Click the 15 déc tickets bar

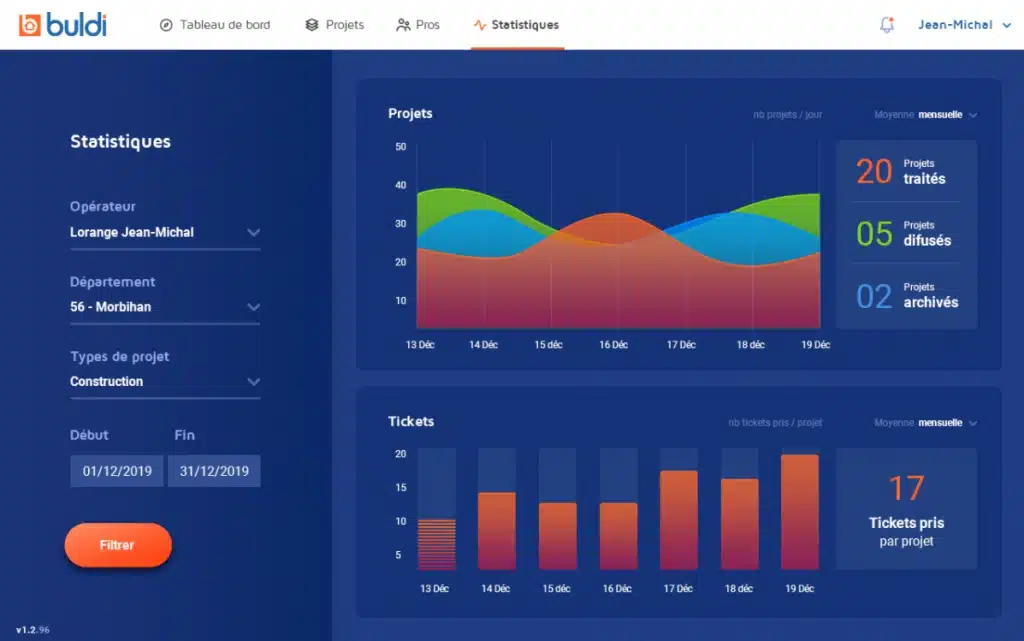click(558, 536)
